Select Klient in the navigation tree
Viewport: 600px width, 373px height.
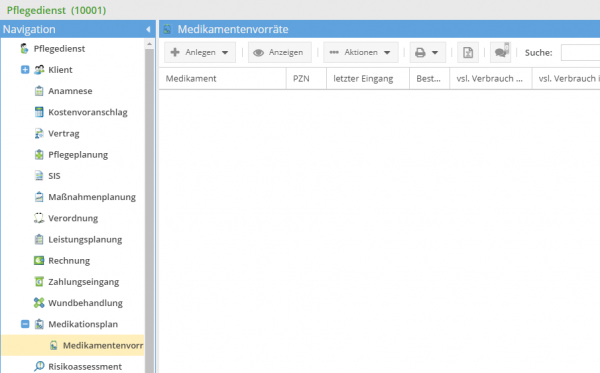[x=60, y=70]
